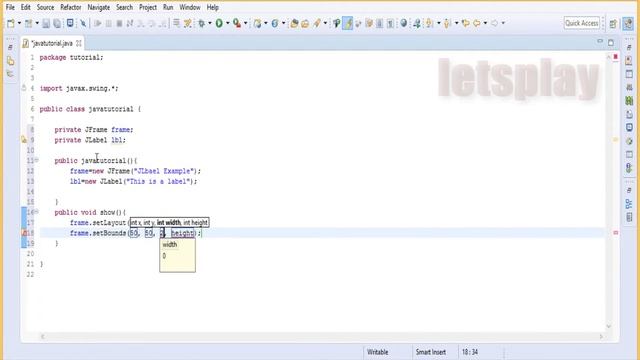Screen dimensions: 640x360
Task: Click inside the Quick Access field
Action: pos(582,23)
